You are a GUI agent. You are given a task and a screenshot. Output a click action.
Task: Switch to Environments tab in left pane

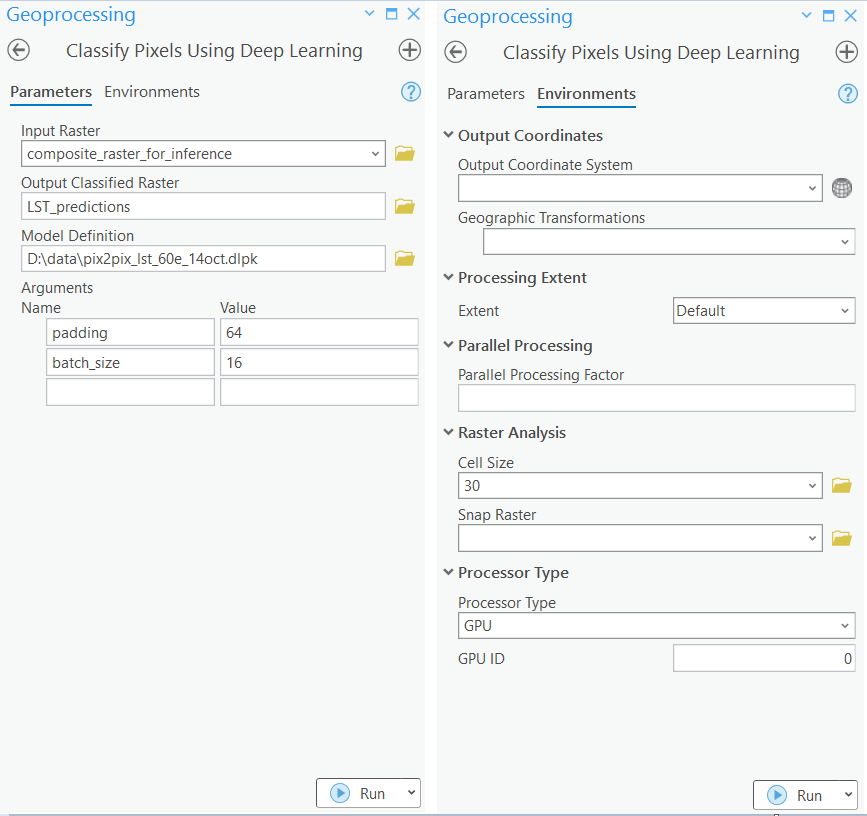tap(152, 92)
